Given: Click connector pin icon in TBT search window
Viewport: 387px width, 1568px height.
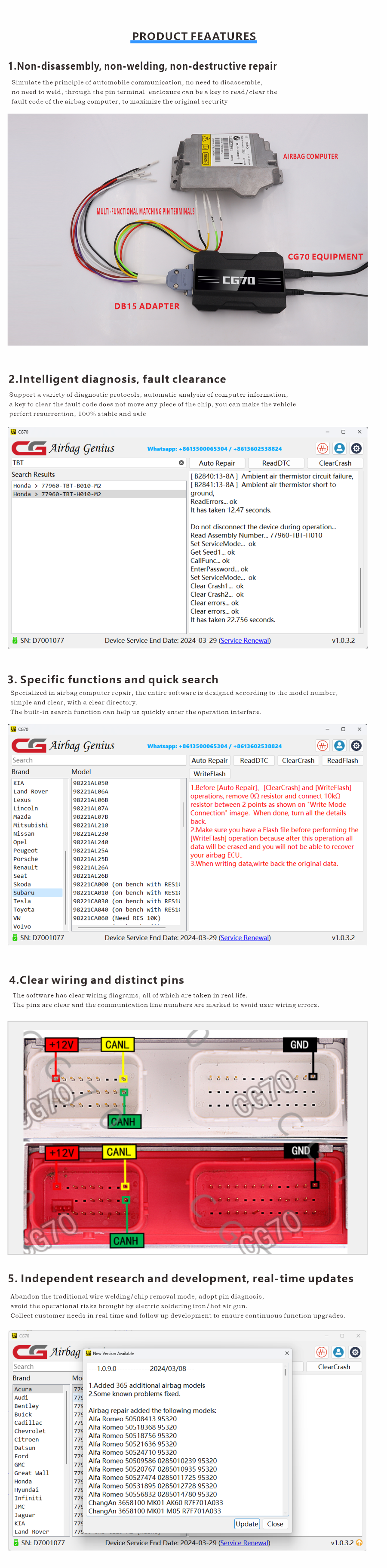Looking at the screenshot, I should (322, 449).
